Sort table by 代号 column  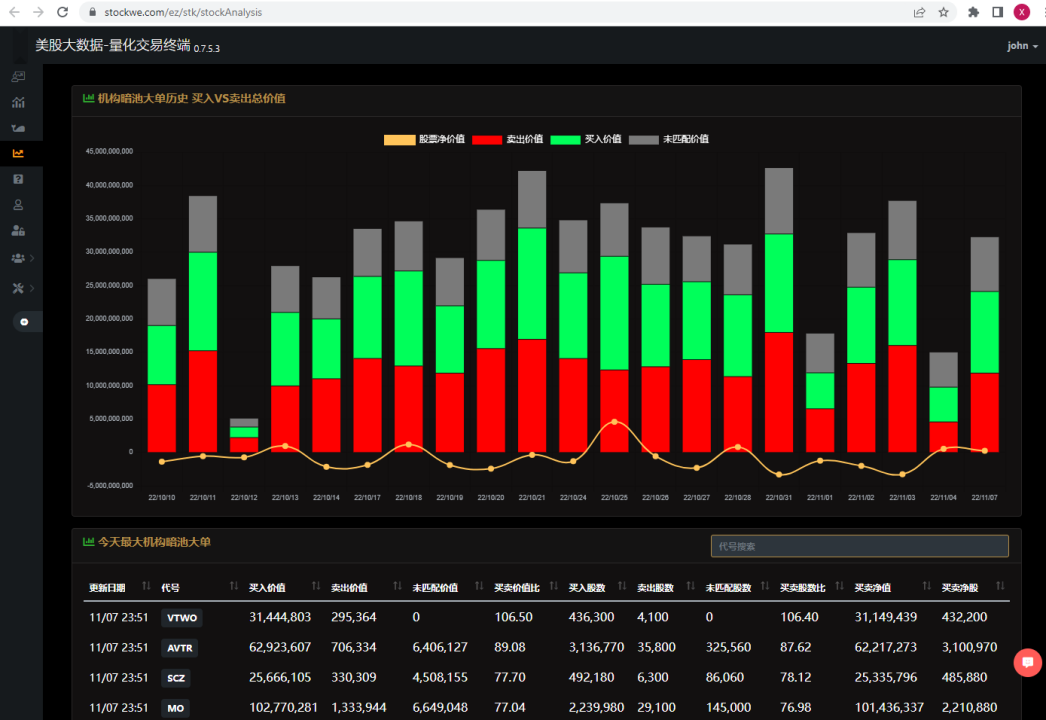pyautogui.click(x=199, y=587)
